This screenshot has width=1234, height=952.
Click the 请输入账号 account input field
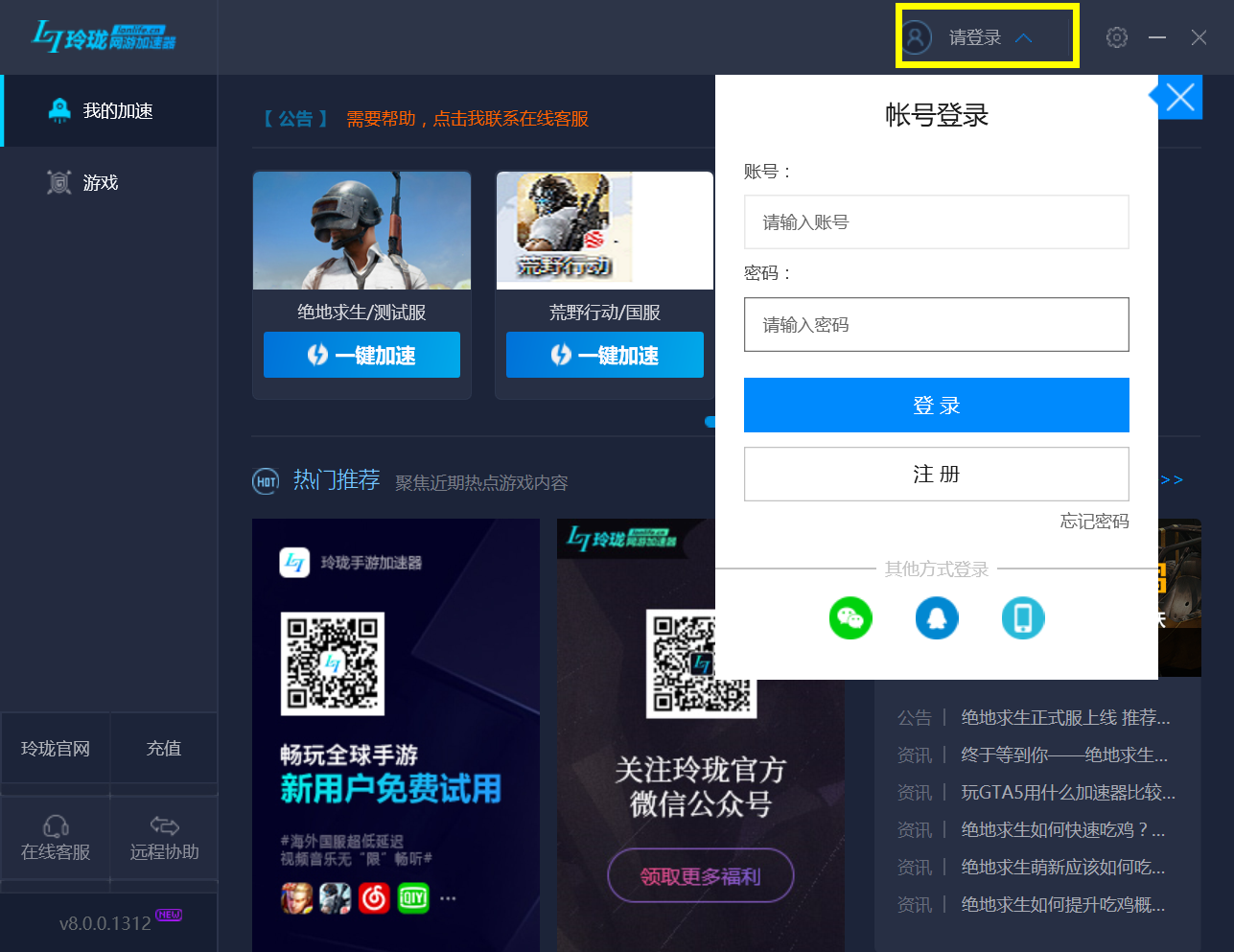[x=937, y=221]
